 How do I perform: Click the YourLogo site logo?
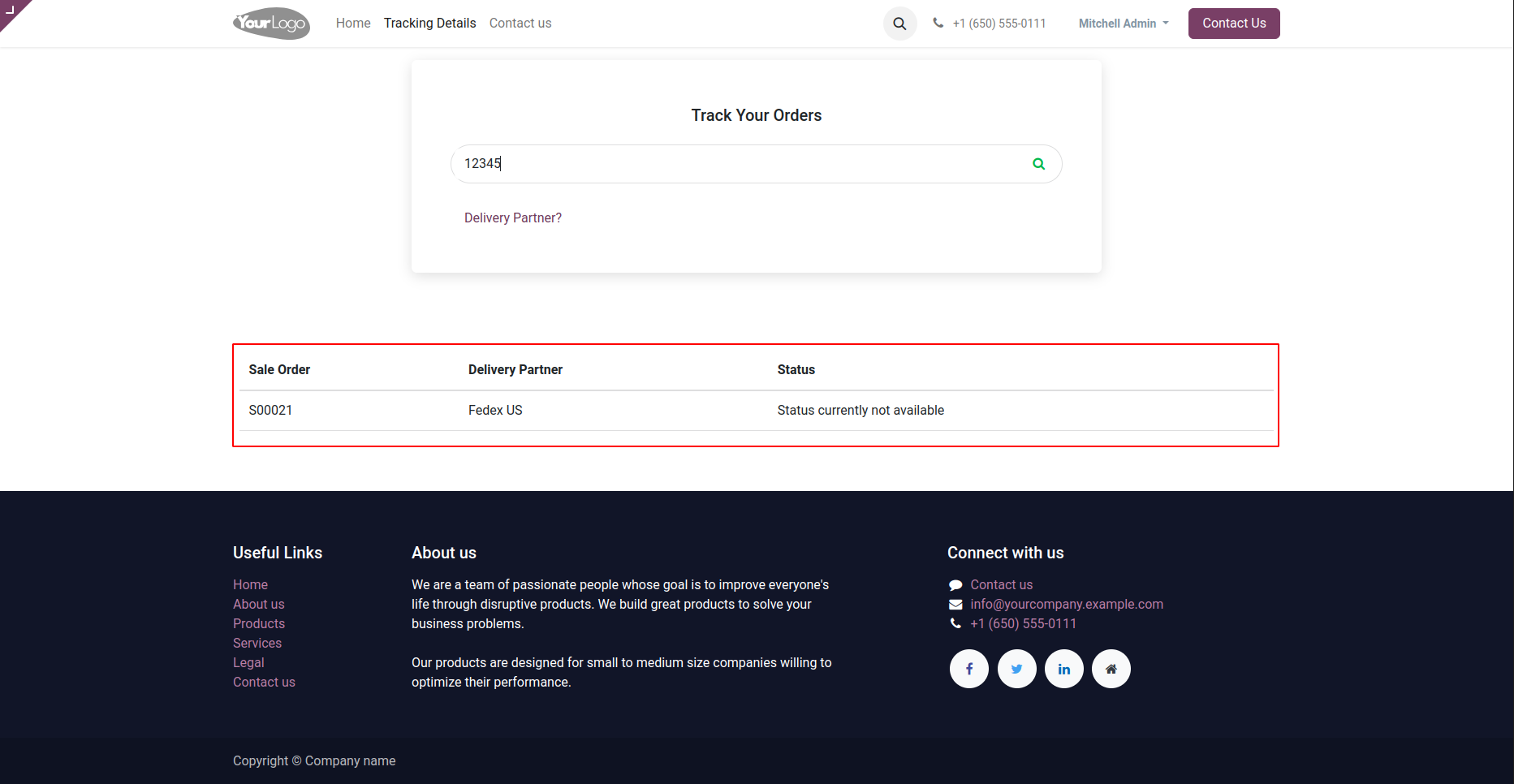(x=271, y=24)
